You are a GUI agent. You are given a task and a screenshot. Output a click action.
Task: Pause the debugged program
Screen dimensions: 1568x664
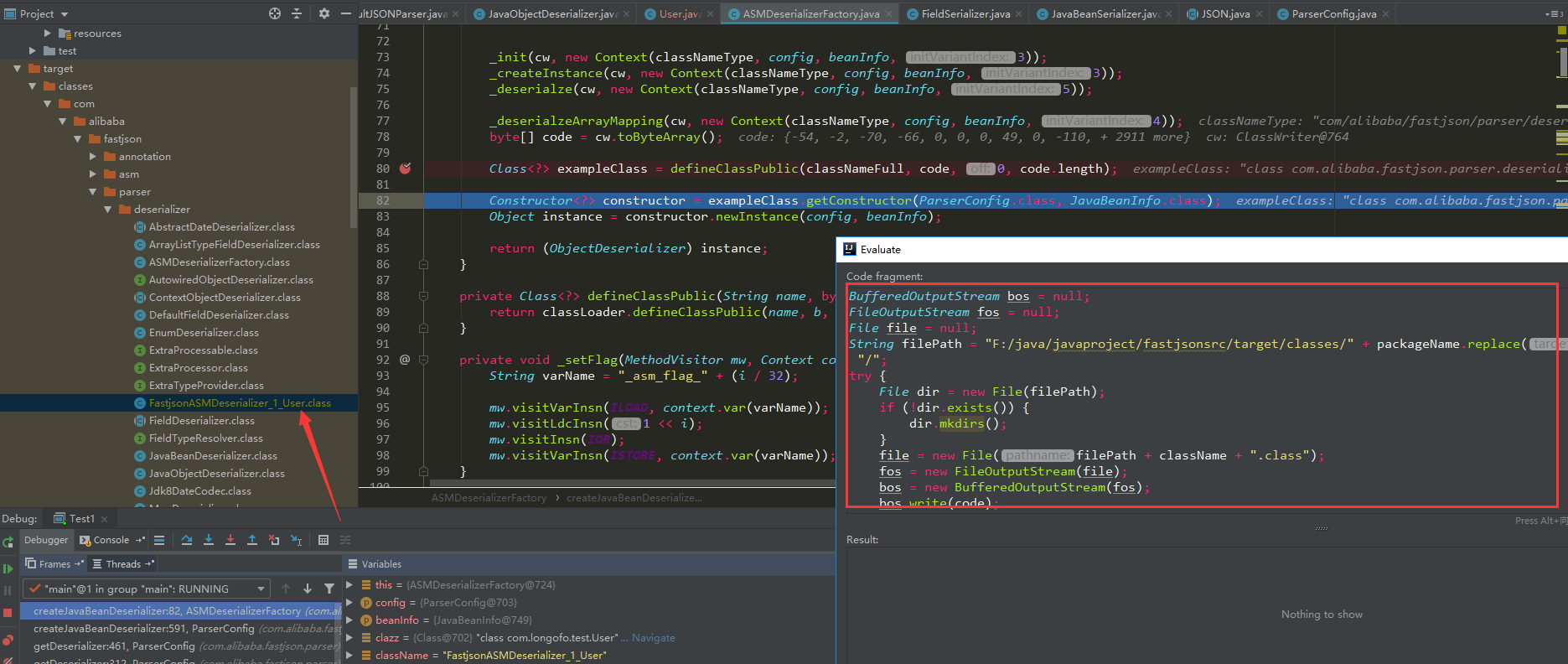coord(8,591)
